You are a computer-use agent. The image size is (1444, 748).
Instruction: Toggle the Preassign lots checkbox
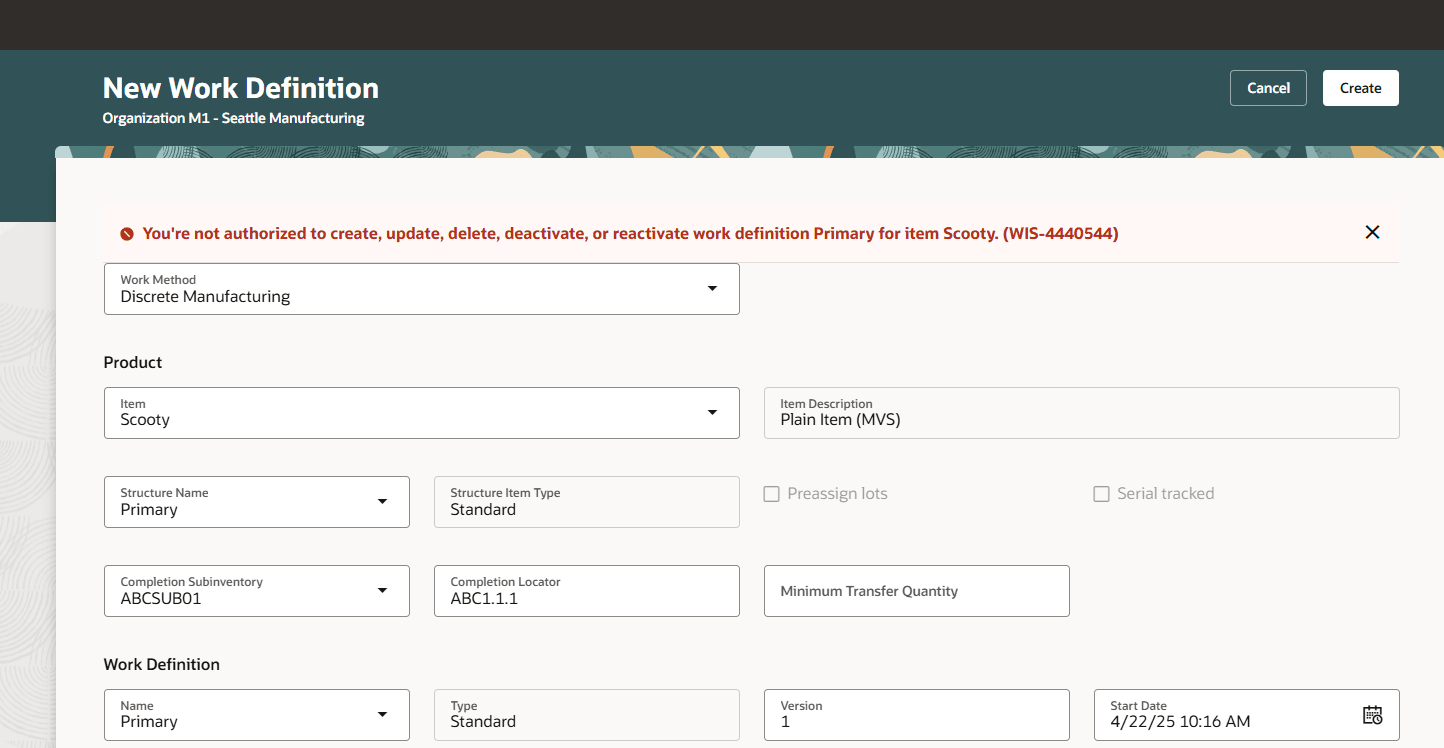point(771,493)
